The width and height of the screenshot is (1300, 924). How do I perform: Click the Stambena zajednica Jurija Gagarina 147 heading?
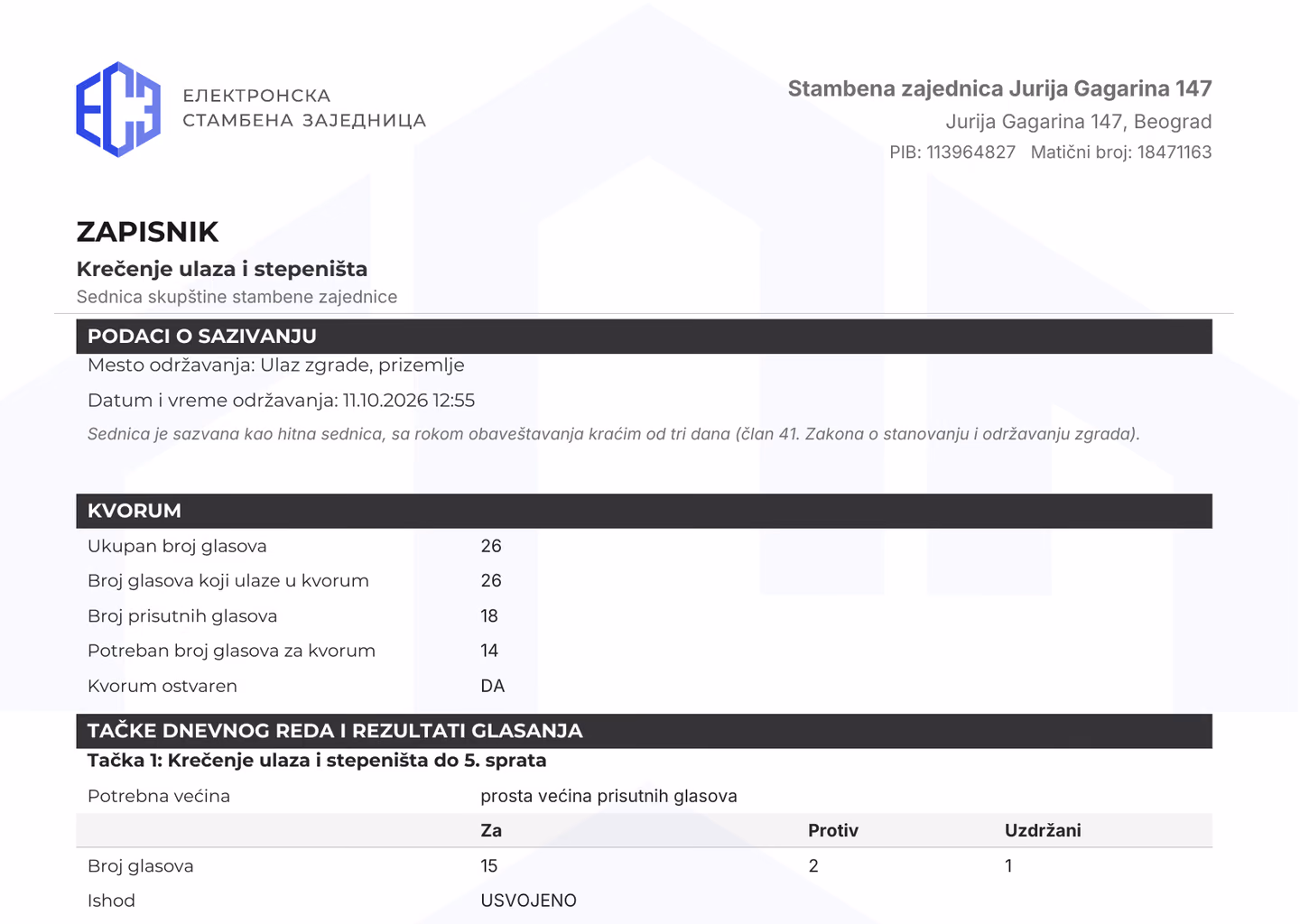tap(999, 88)
